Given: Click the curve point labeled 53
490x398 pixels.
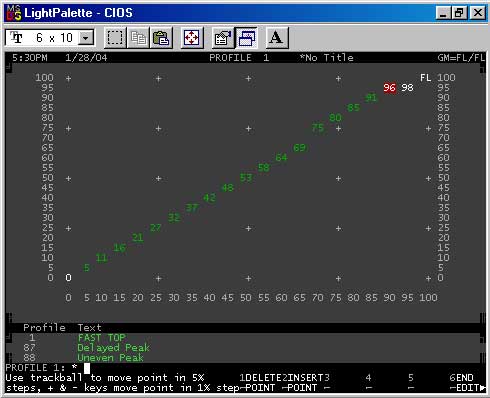Looking at the screenshot, I should click(246, 178).
